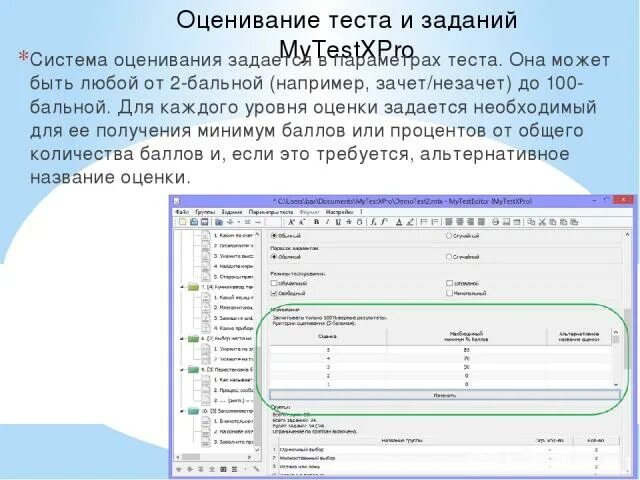Click the Align left toolbar icon
The height and width of the screenshot is (480, 640).
449,222
